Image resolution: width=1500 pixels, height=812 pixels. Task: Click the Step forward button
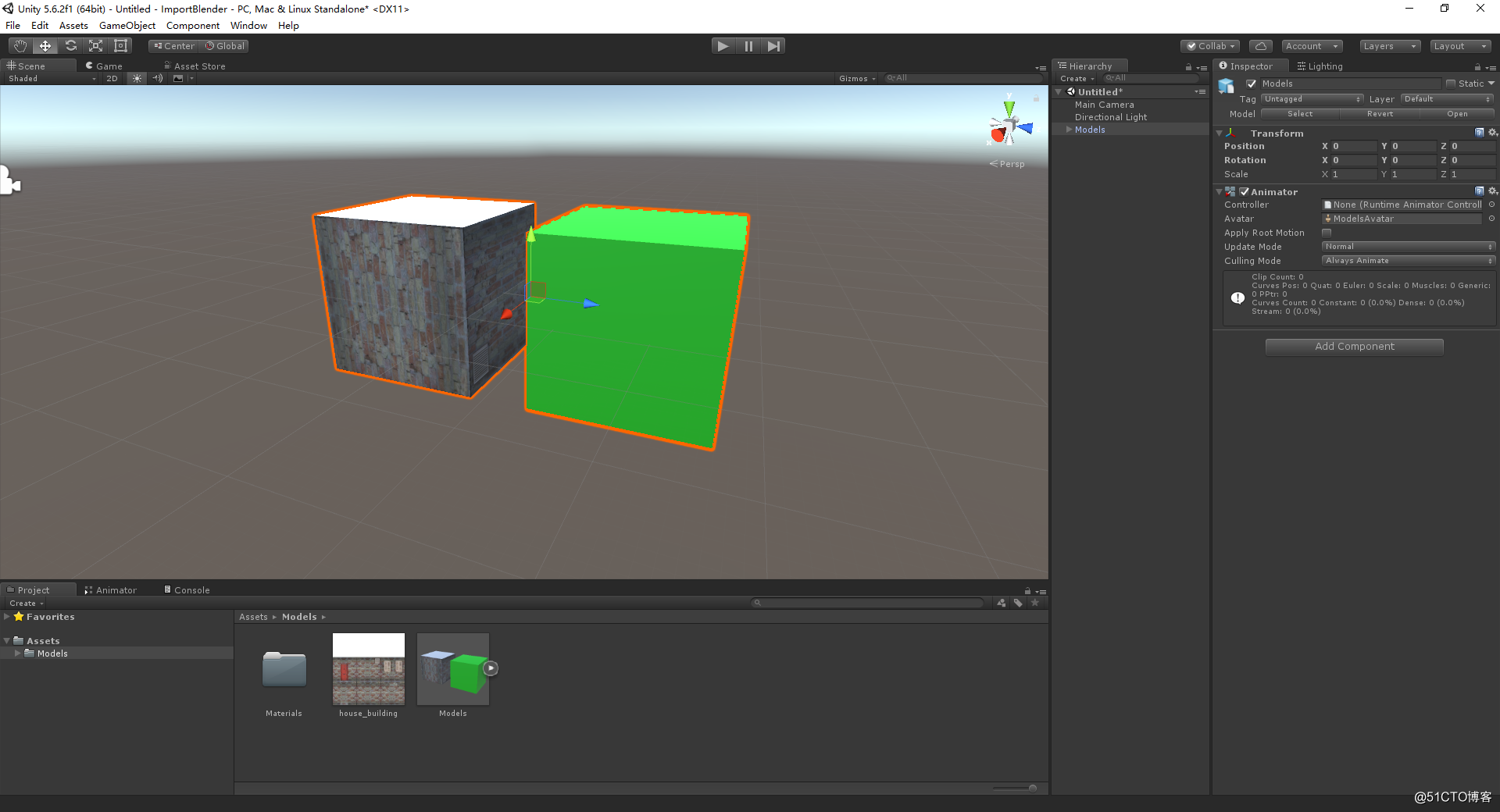(x=773, y=46)
